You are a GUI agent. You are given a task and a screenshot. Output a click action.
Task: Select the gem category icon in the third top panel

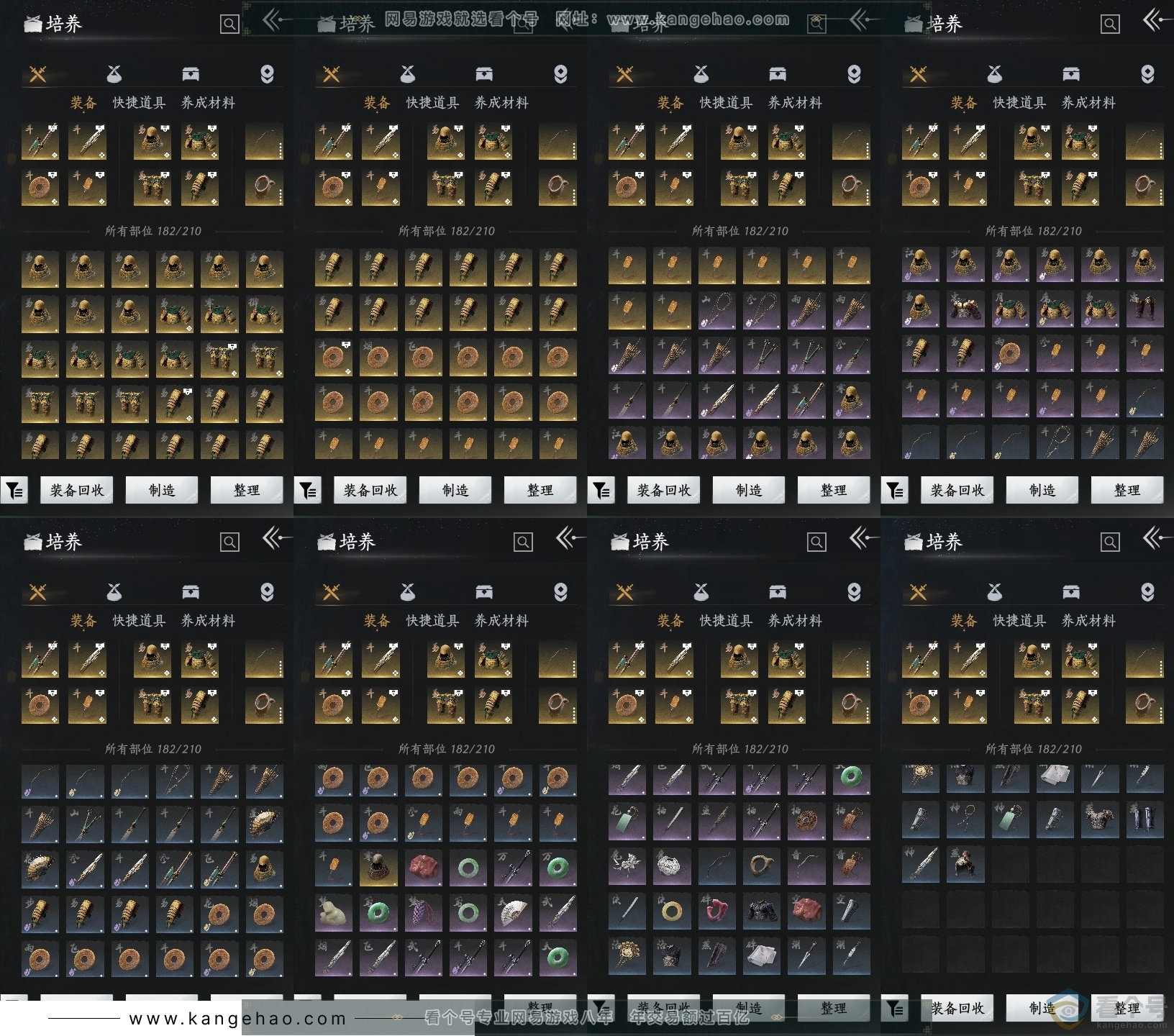(x=854, y=74)
